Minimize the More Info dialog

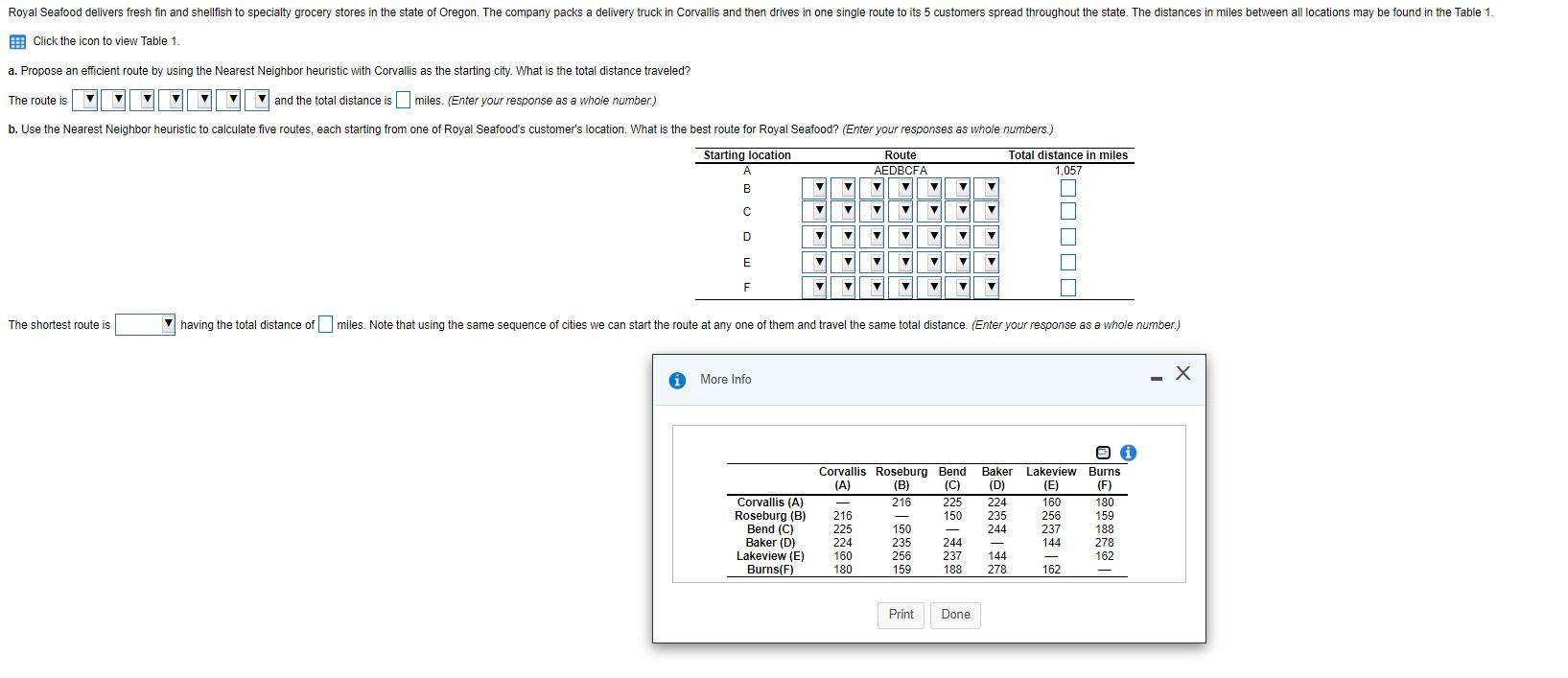(x=1156, y=379)
